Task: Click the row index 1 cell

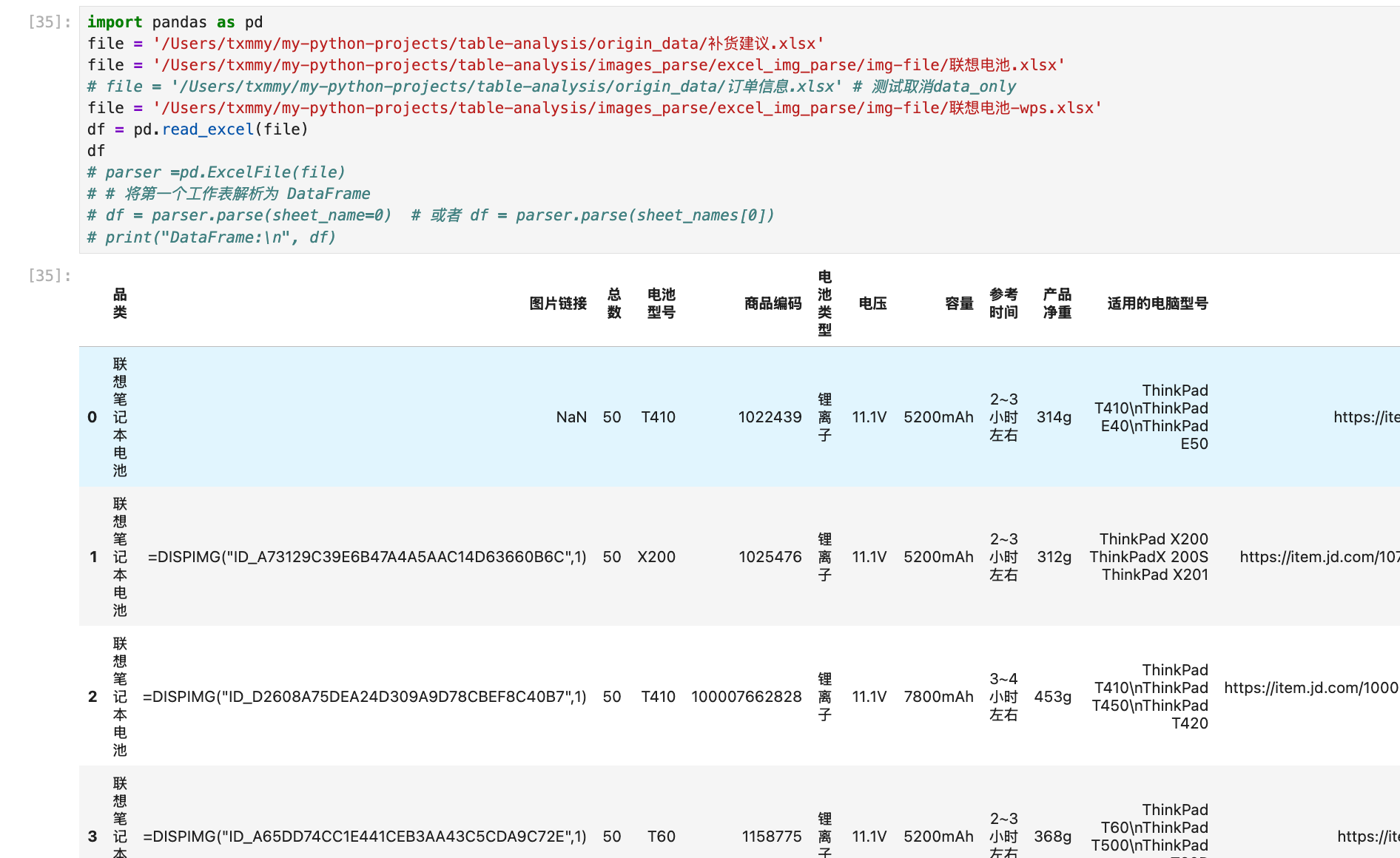Action: click(x=92, y=557)
